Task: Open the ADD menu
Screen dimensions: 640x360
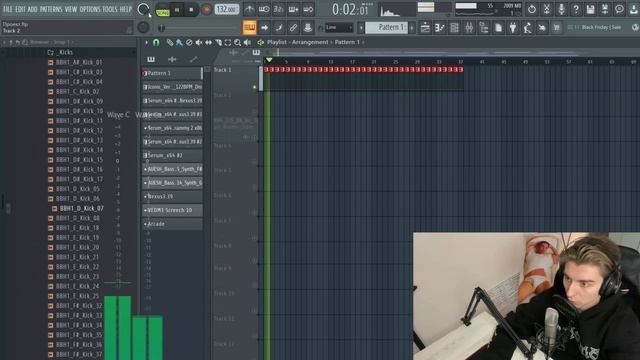Action: [32, 9]
